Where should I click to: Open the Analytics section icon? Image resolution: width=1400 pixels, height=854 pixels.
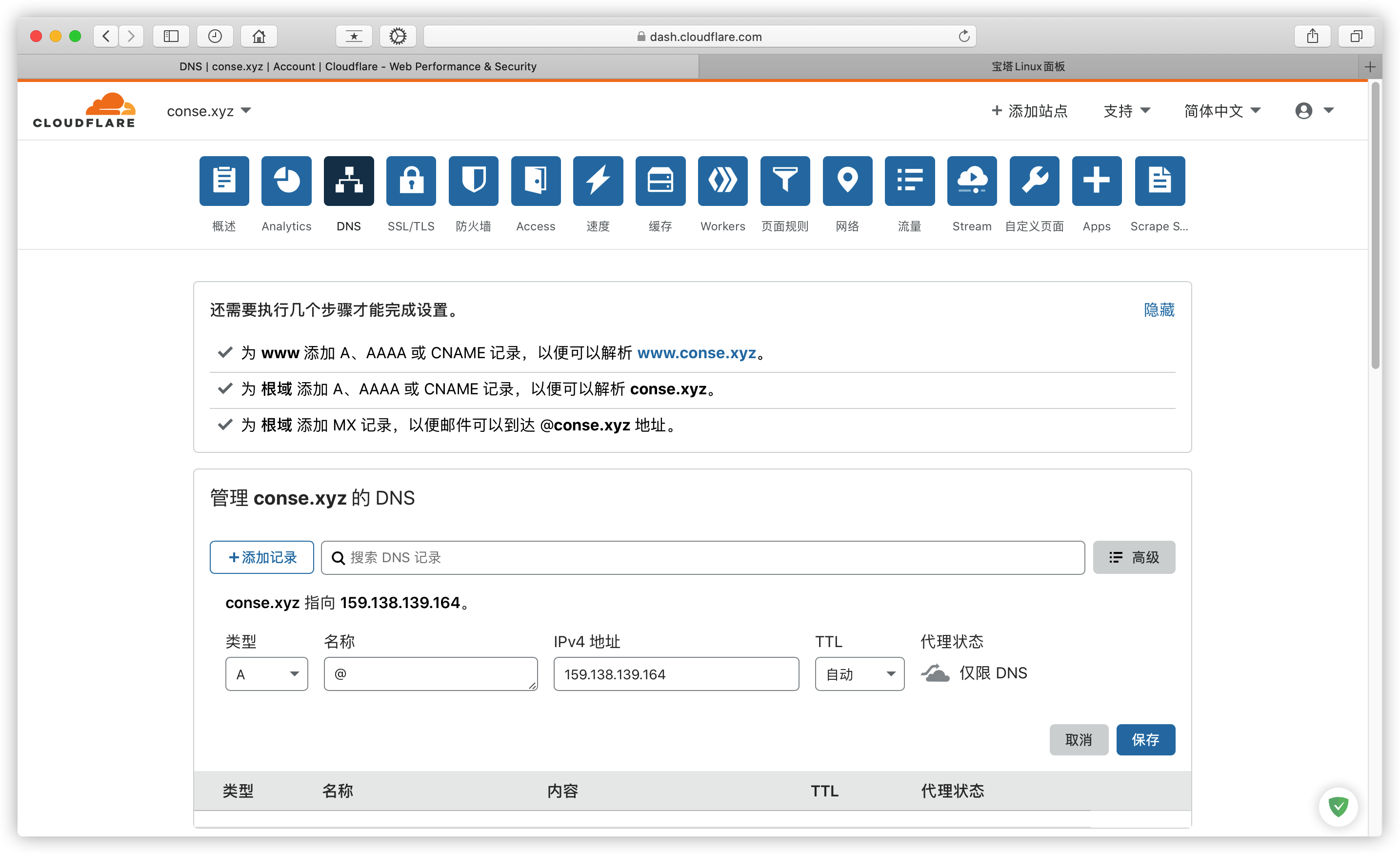coord(286,181)
